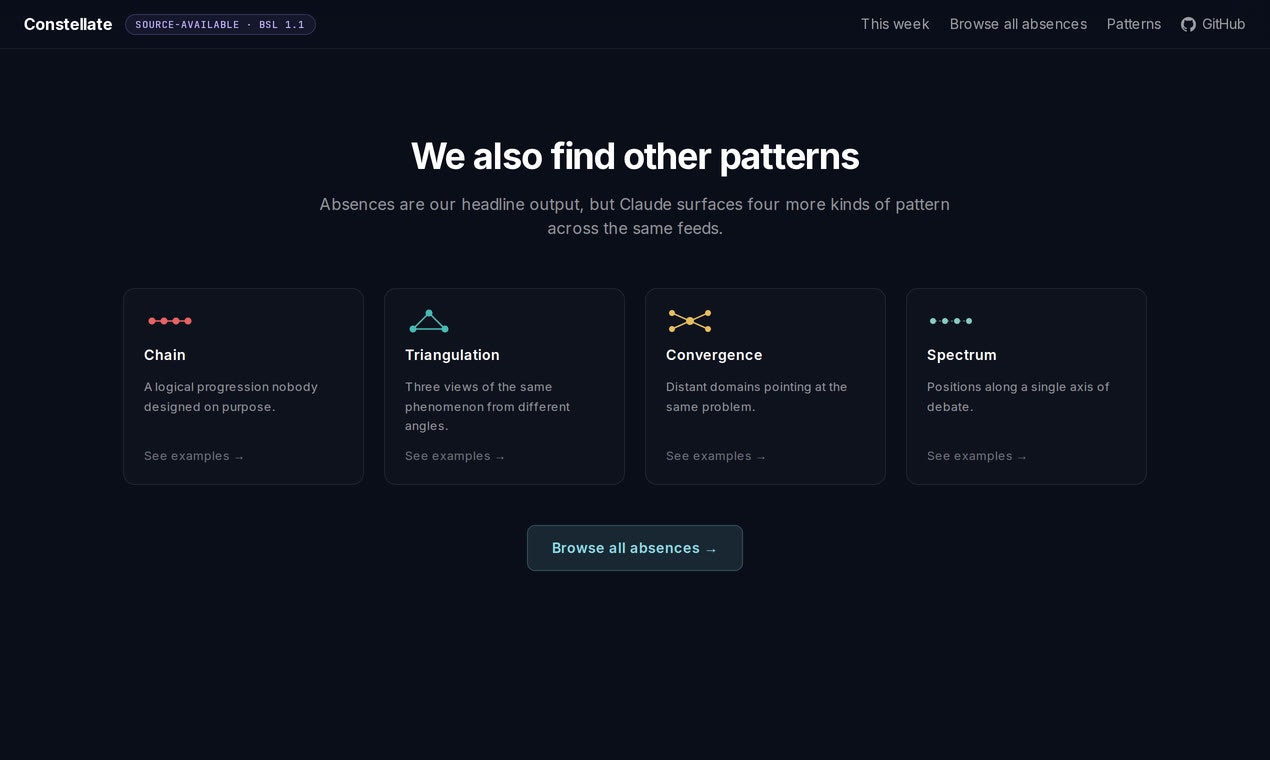Click the Triangulation pattern card
1270x760 pixels.
click(504, 387)
